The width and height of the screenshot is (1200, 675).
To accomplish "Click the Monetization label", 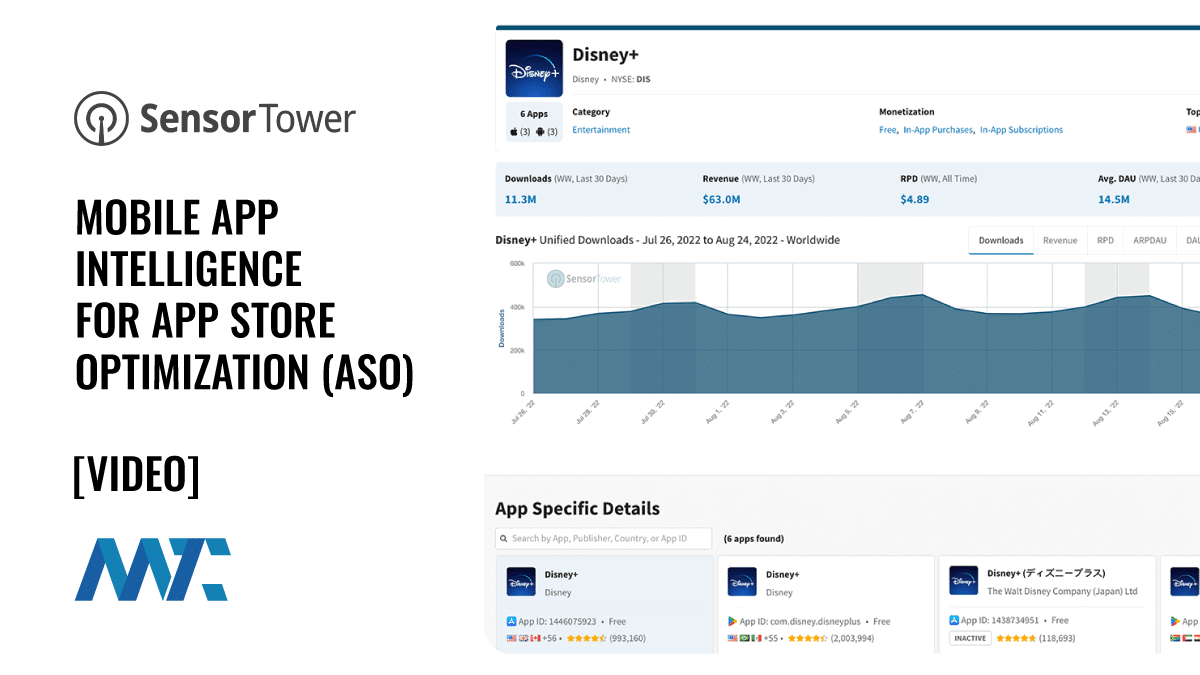I will (907, 112).
